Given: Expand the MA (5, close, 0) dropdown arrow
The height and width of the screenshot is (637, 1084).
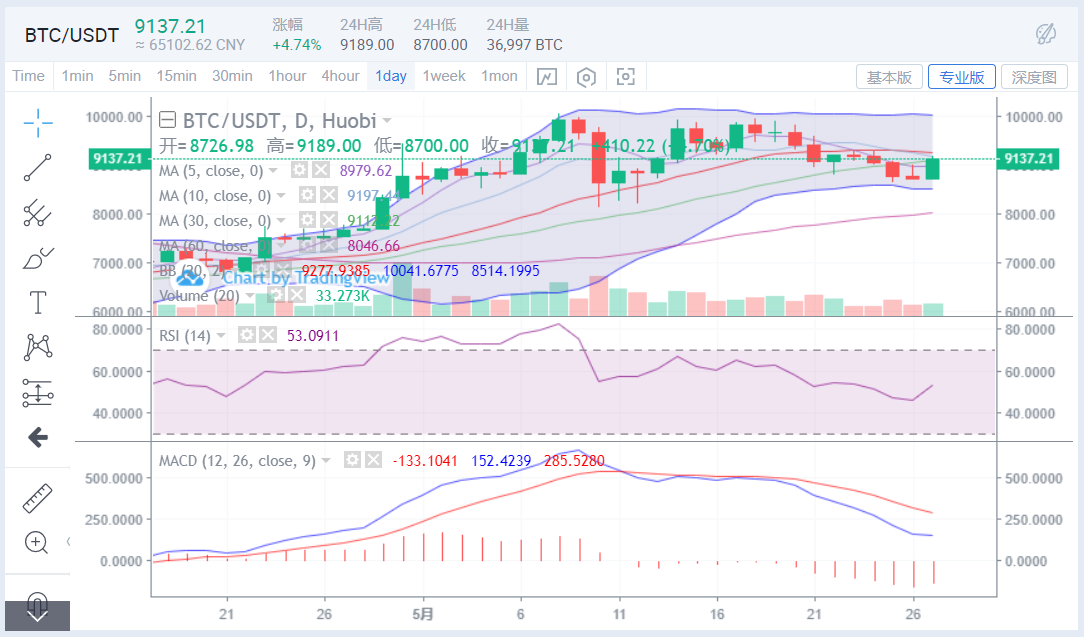Looking at the screenshot, I should [x=273, y=171].
